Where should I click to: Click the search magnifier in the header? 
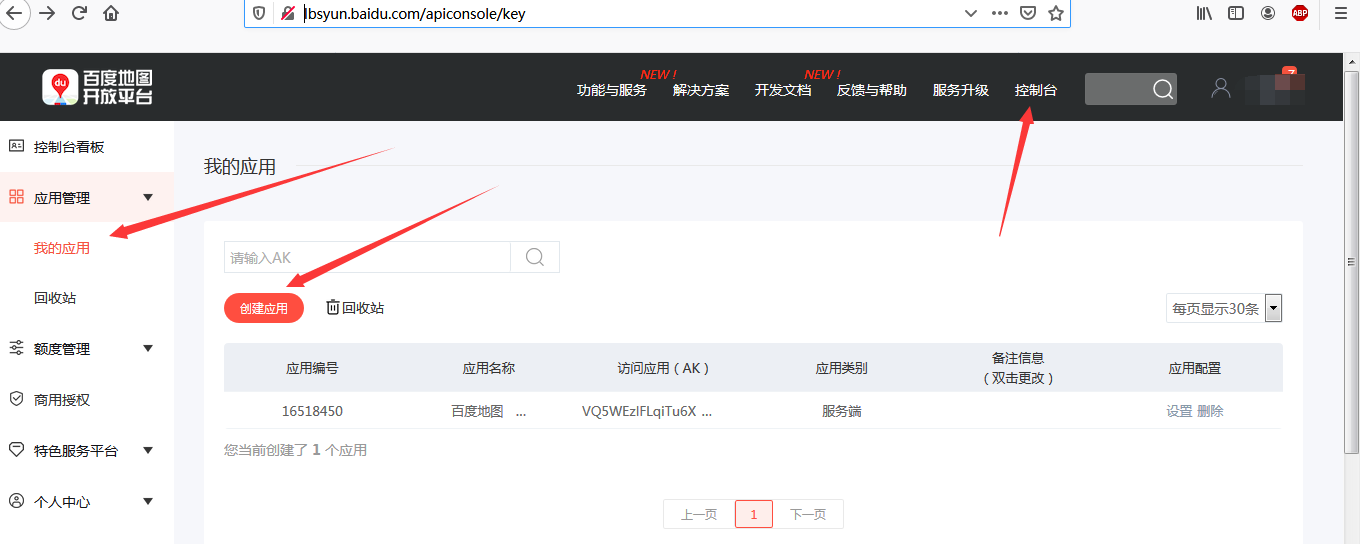1162,89
